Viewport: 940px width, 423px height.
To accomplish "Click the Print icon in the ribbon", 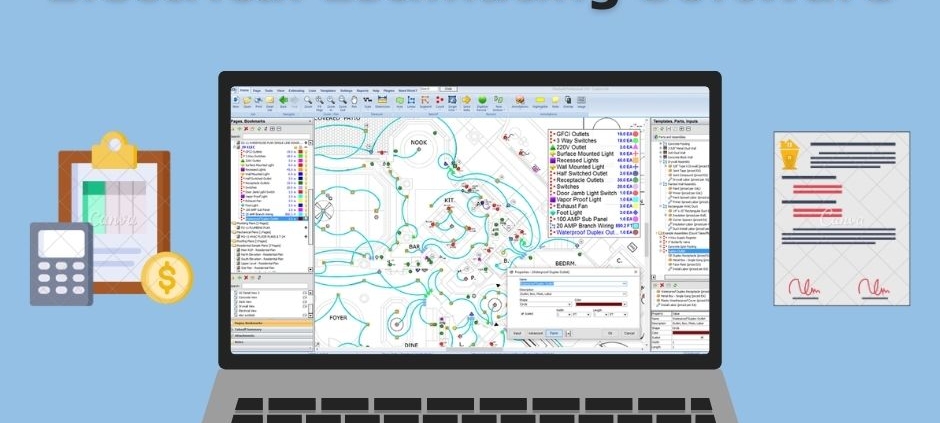I will pos(258,100).
